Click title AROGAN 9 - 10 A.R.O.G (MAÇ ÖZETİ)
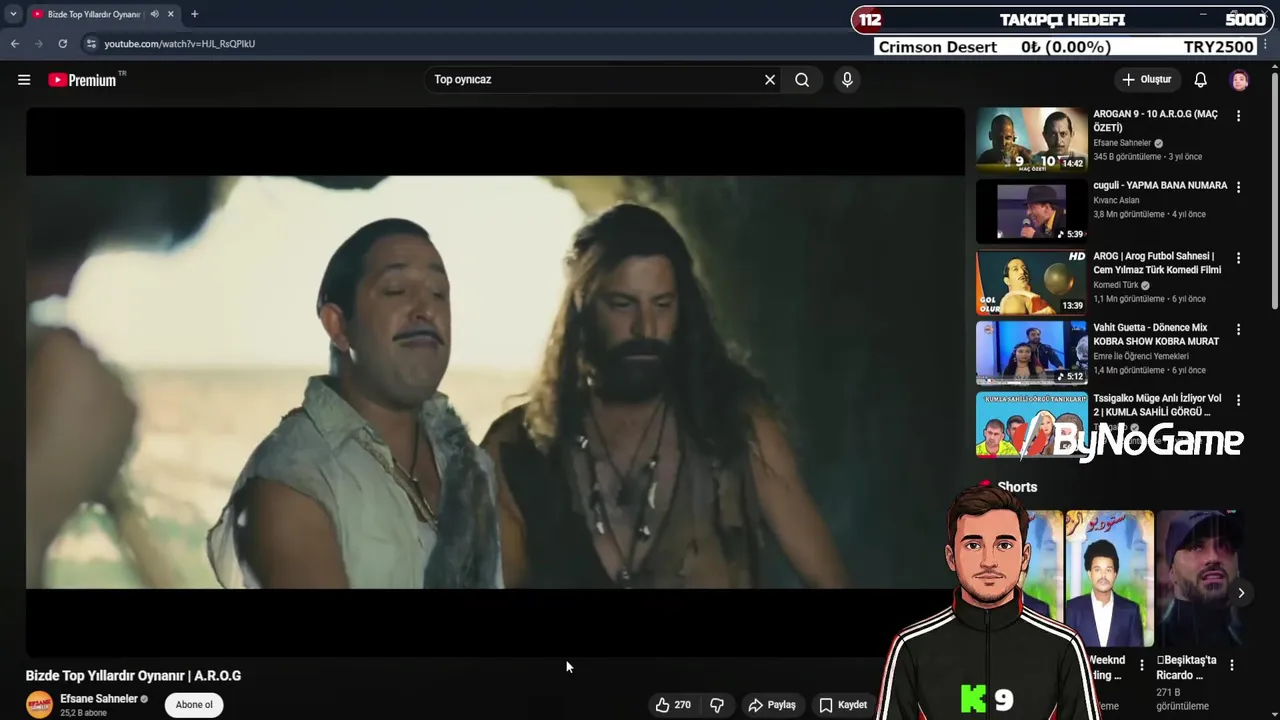This screenshot has width=1280, height=720. pyautogui.click(x=1155, y=121)
